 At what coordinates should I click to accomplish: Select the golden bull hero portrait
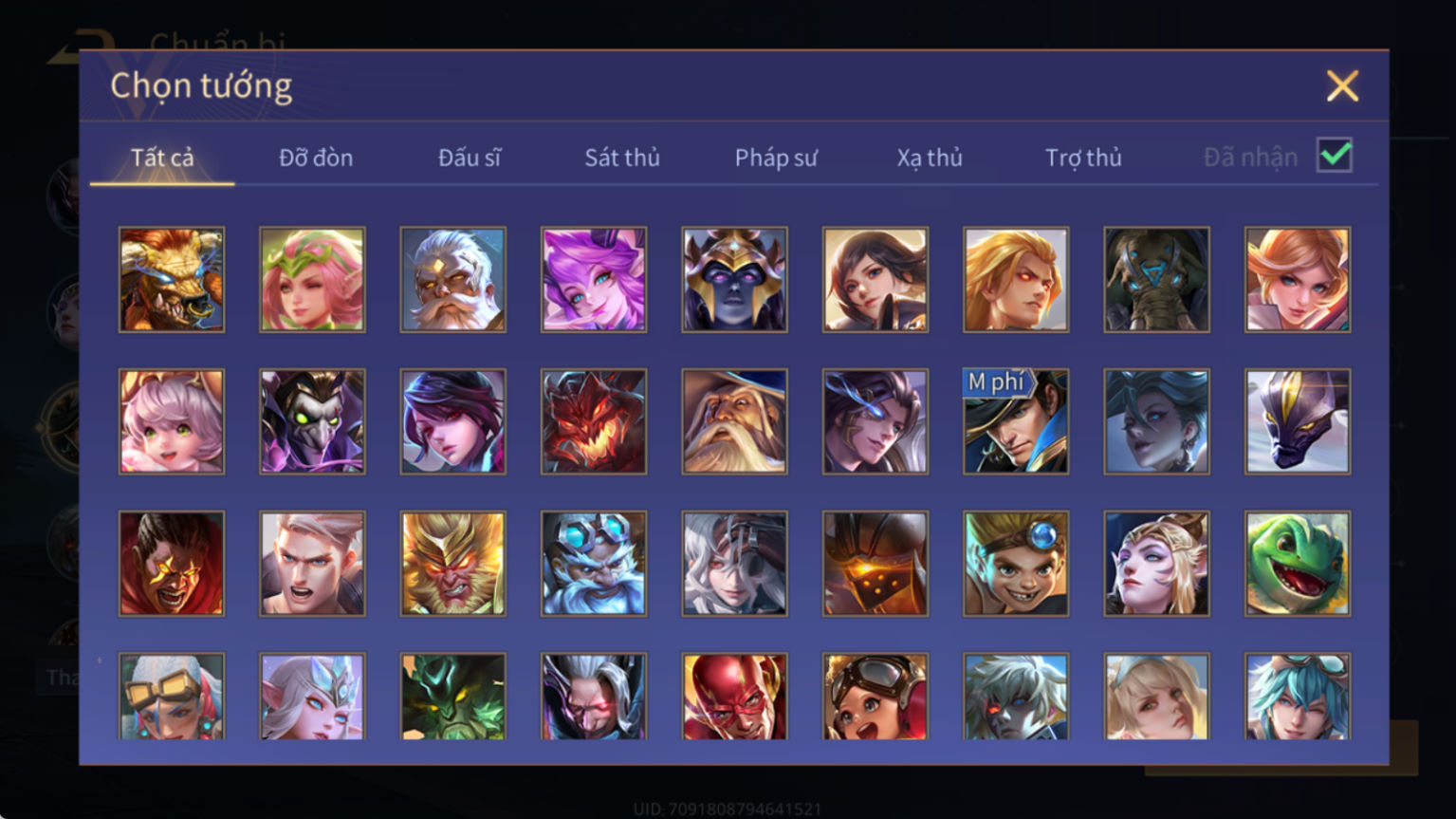point(172,280)
